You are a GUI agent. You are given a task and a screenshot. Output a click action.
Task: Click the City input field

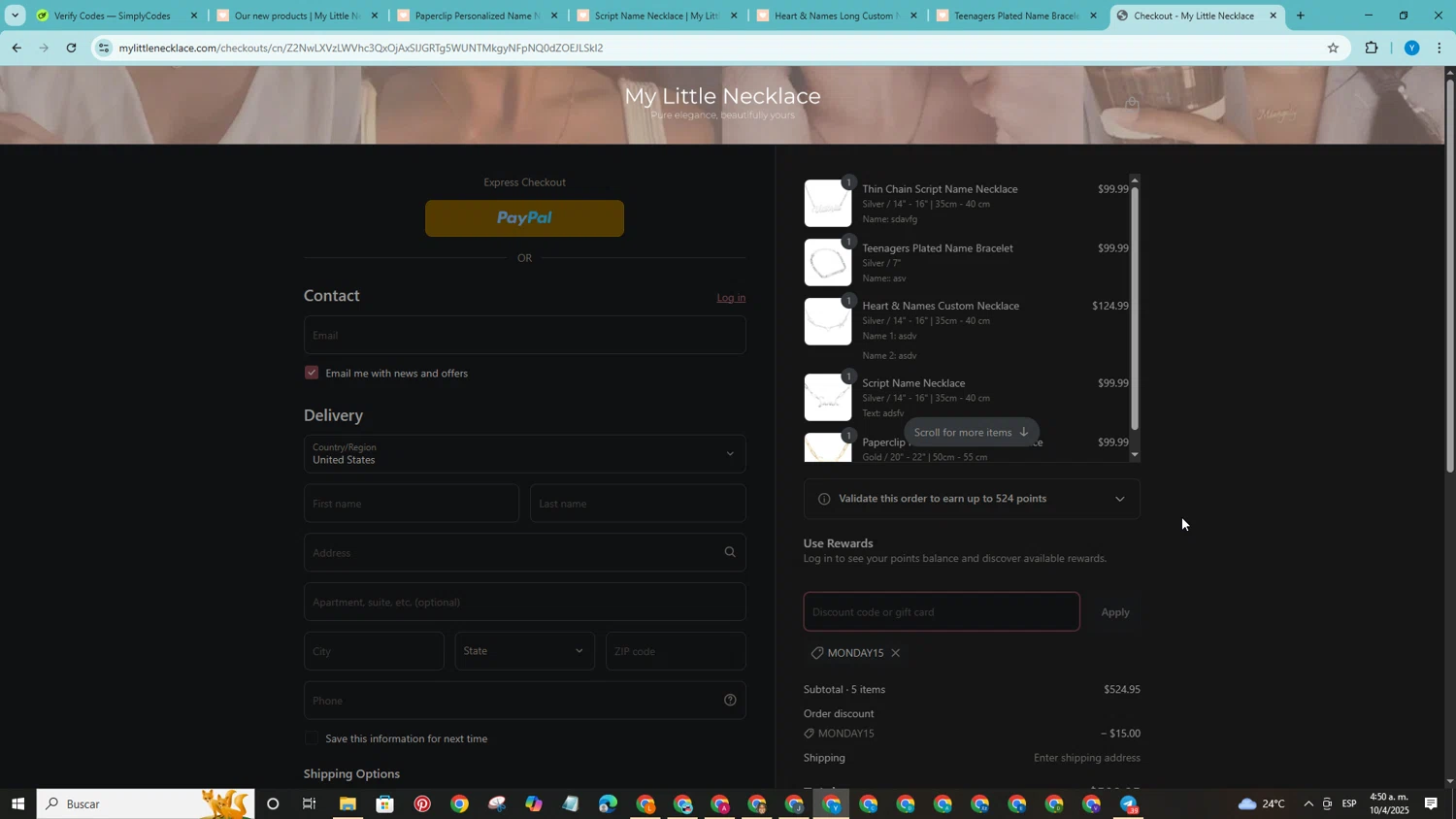[x=374, y=651]
